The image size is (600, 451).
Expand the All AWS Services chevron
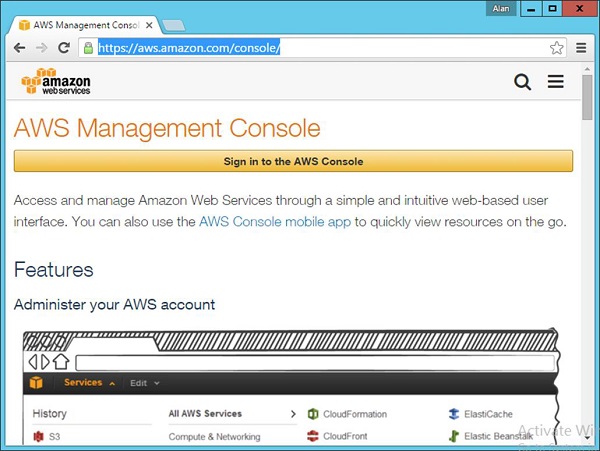click(x=292, y=413)
